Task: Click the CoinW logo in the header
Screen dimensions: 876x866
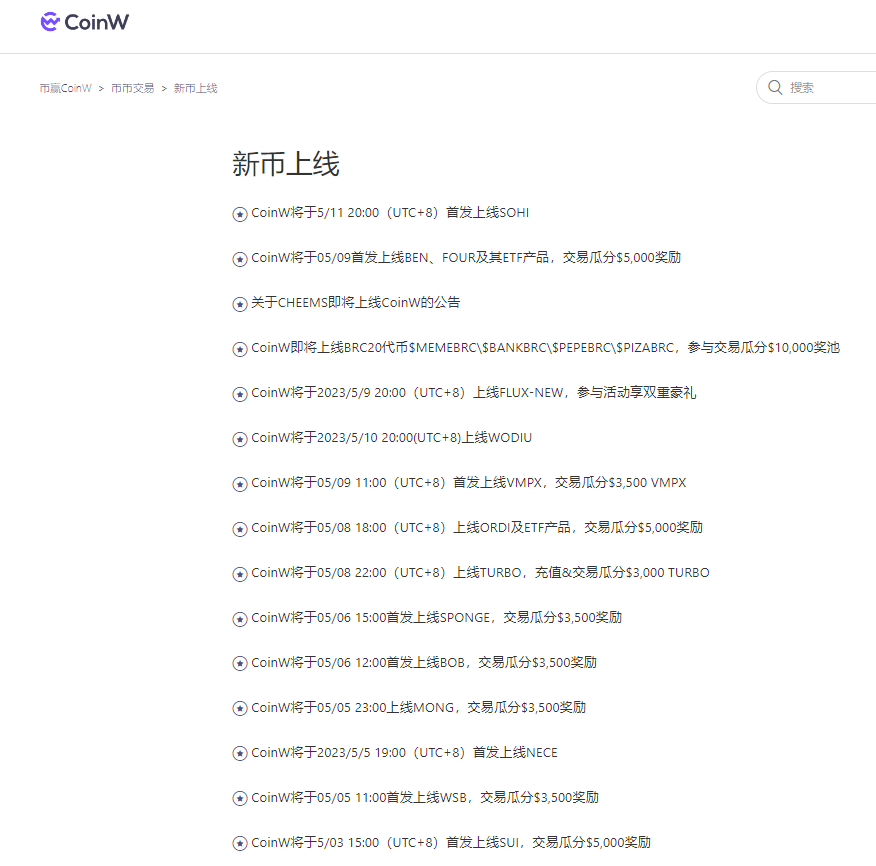Action: point(84,22)
